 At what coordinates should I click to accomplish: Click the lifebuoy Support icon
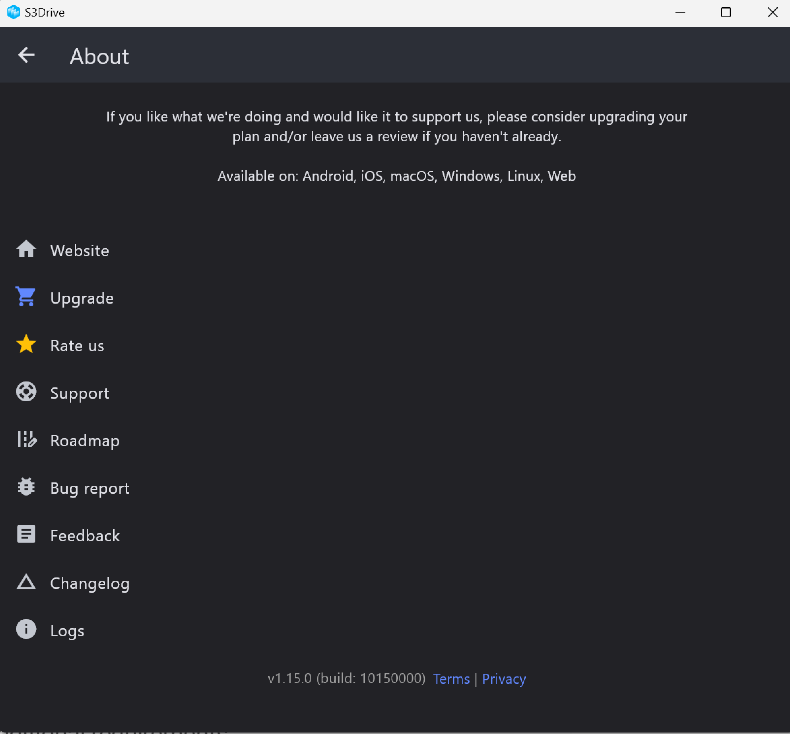26,393
